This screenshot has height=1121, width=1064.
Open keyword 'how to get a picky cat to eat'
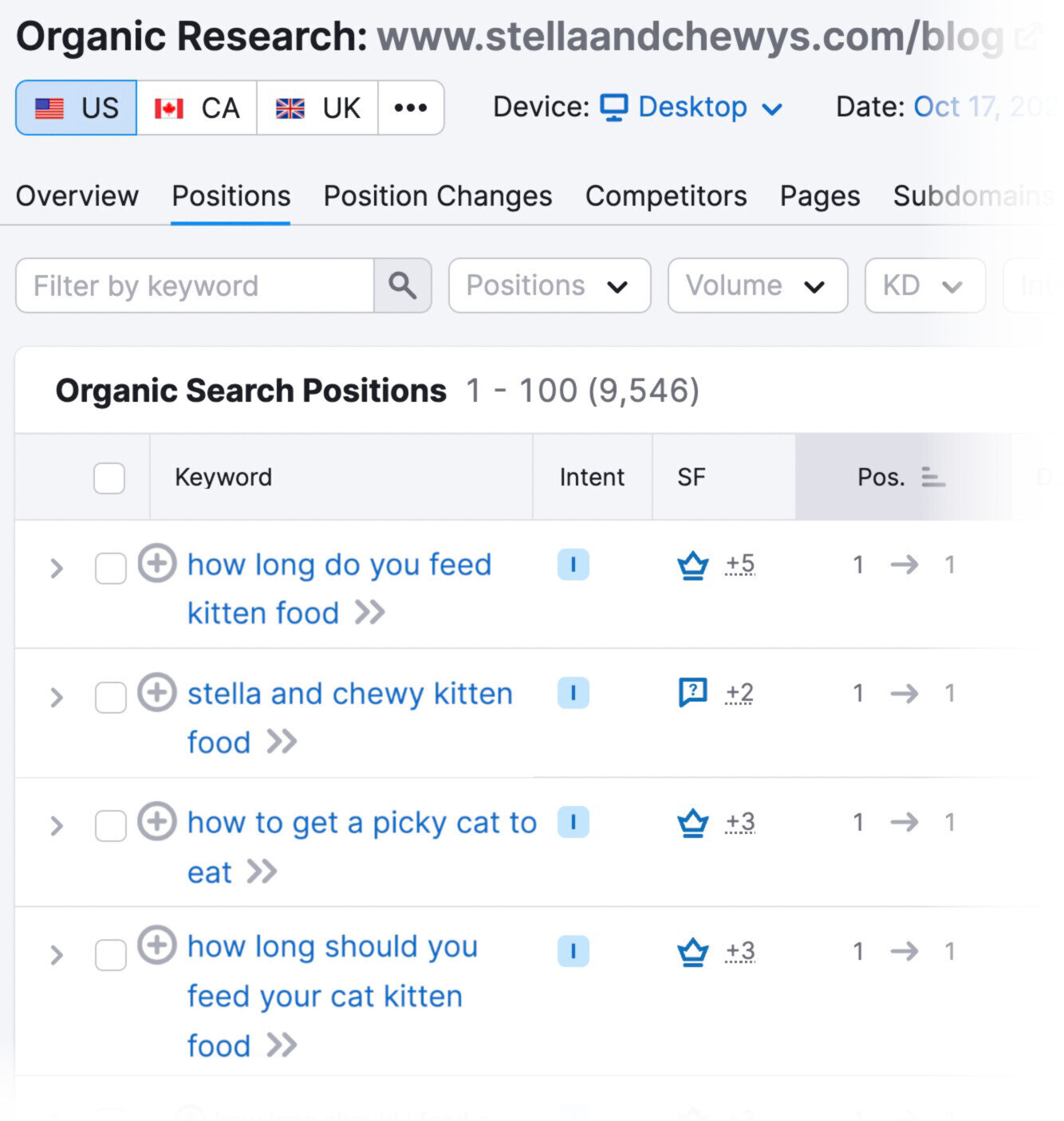(362, 847)
